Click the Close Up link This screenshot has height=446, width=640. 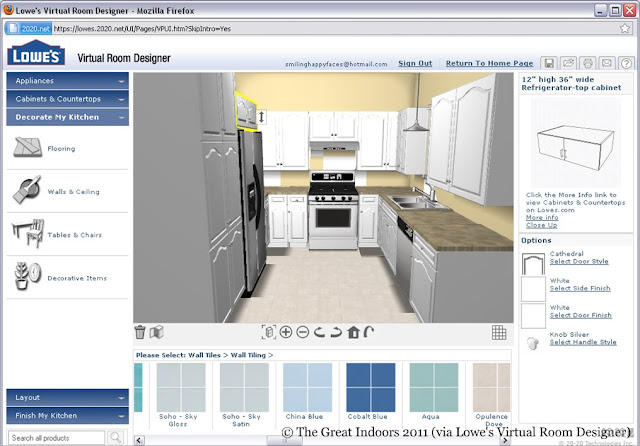[x=542, y=225]
